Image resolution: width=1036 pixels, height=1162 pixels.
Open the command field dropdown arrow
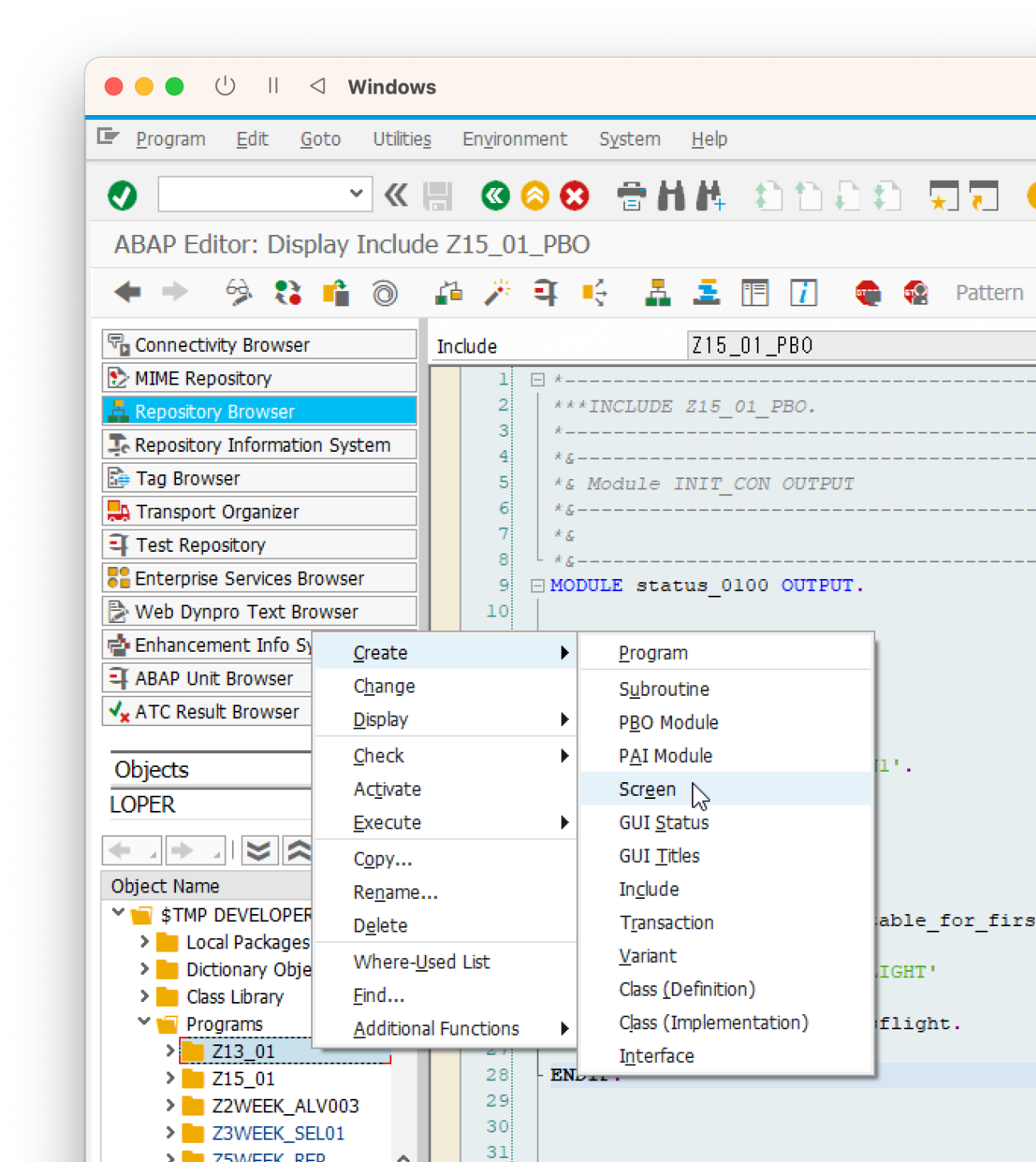tap(356, 194)
